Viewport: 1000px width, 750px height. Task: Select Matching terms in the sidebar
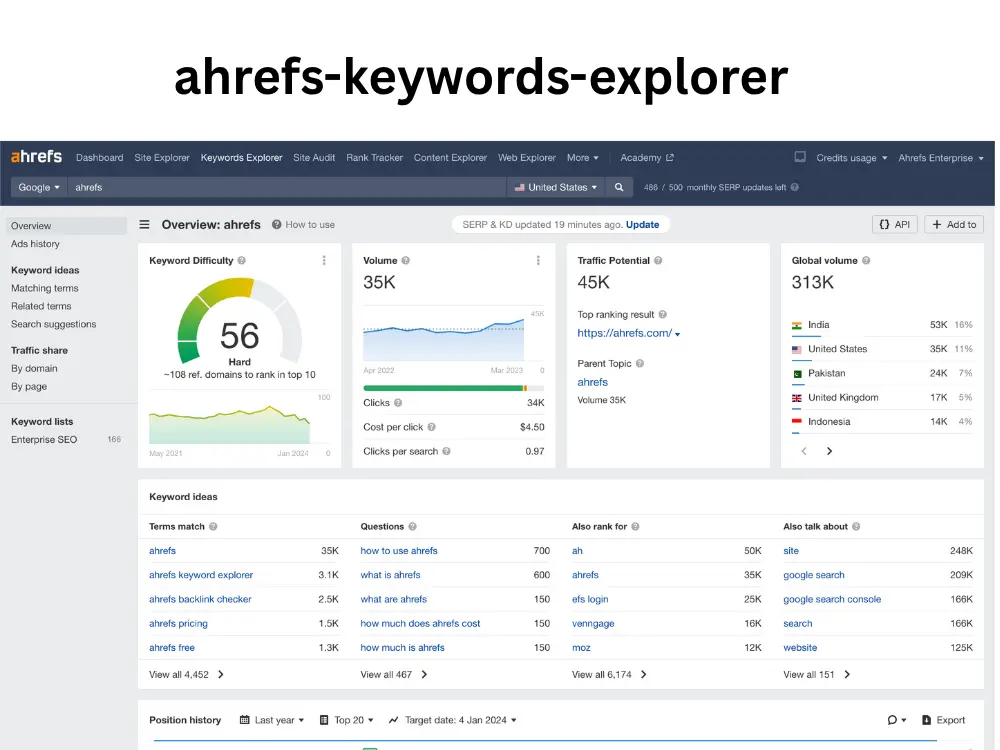click(45, 288)
